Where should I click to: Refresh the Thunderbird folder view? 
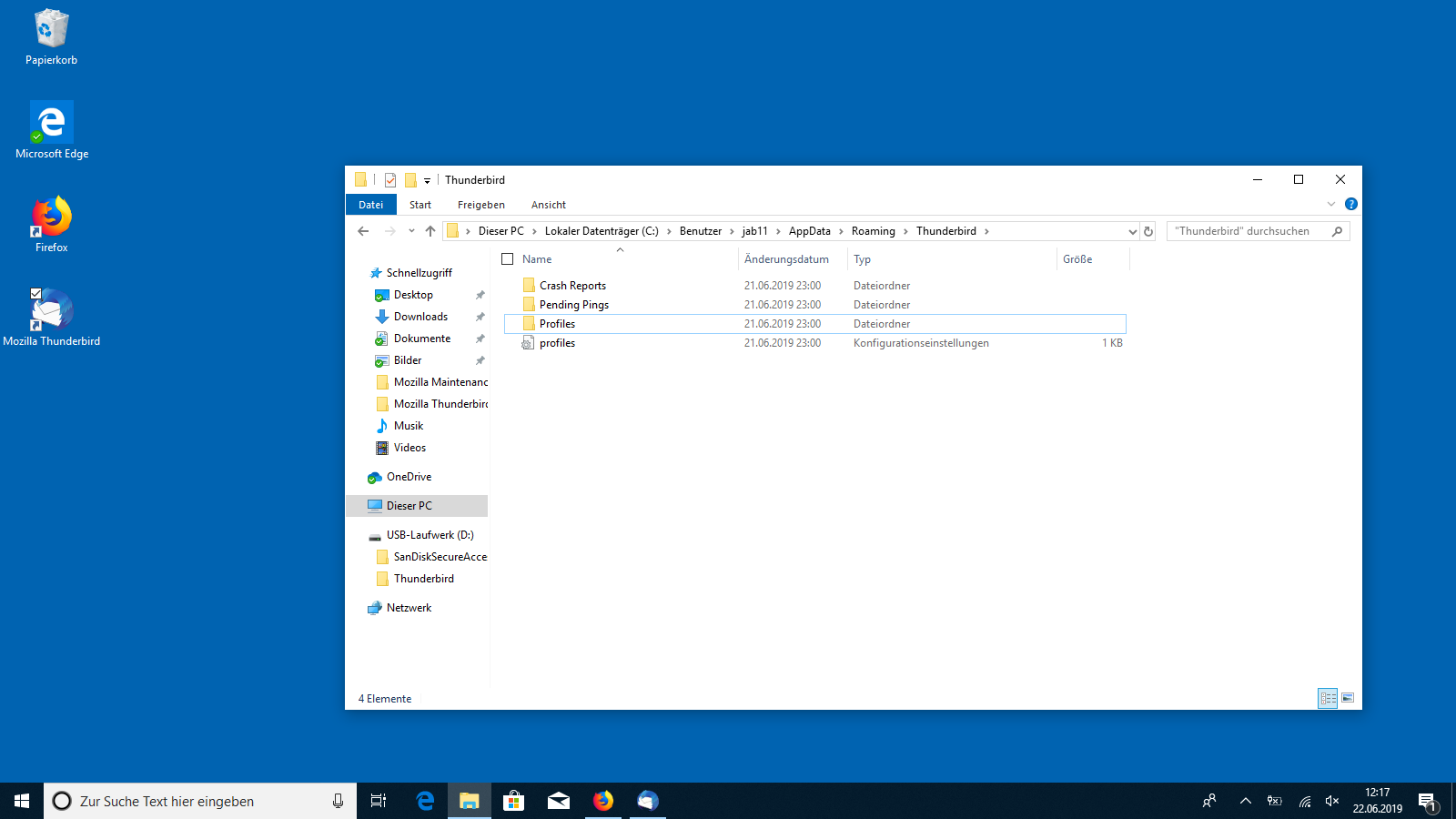click(1148, 231)
